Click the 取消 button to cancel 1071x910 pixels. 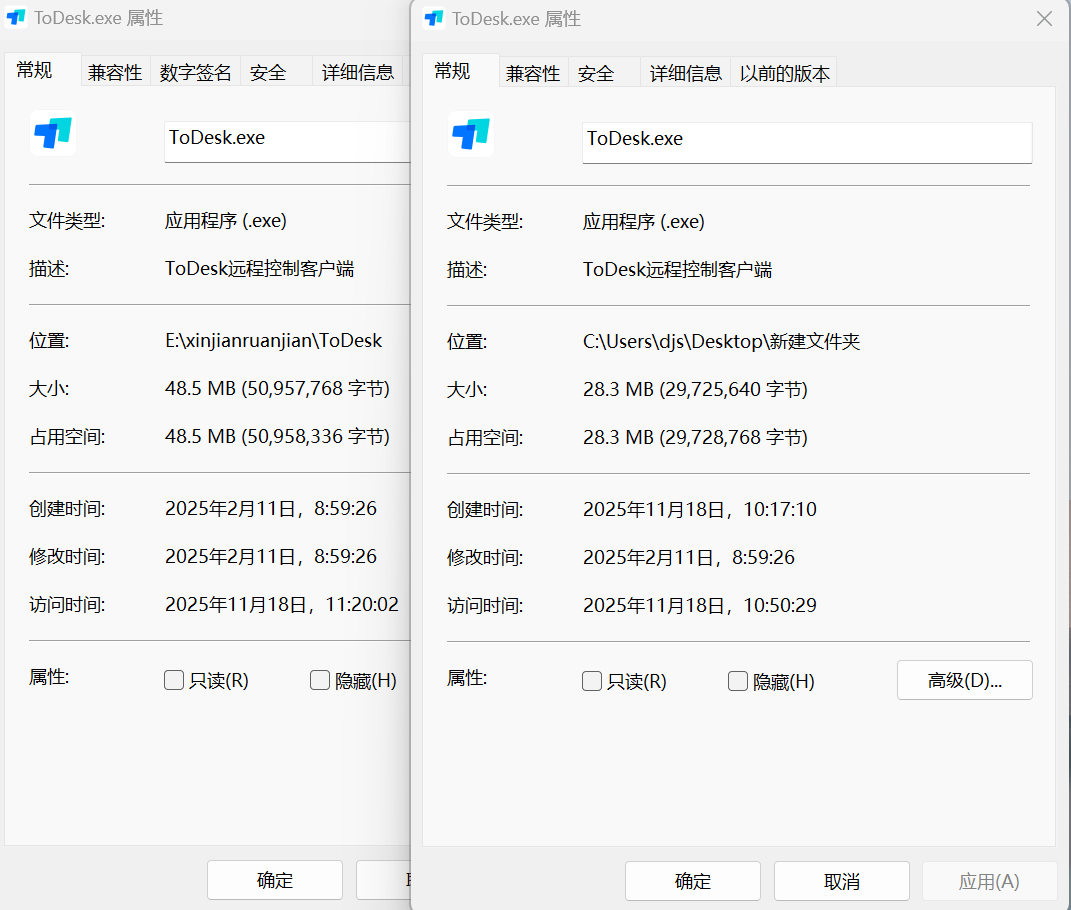pos(841,880)
